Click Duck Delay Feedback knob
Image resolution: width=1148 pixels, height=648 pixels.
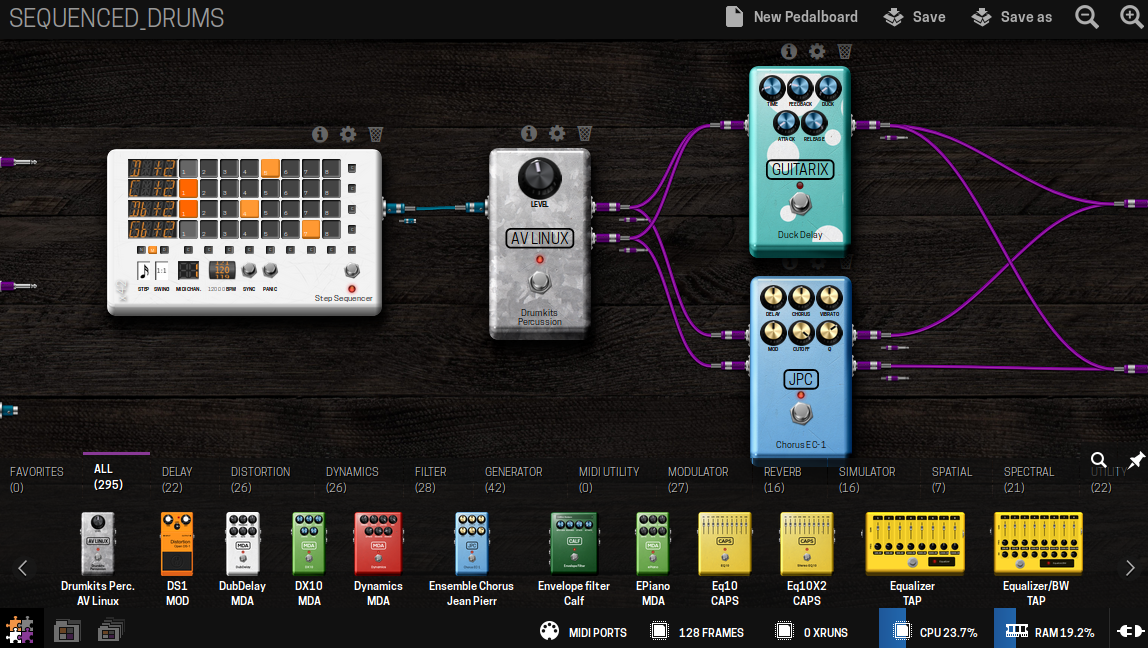pyautogui.click(x=800, y=88)
